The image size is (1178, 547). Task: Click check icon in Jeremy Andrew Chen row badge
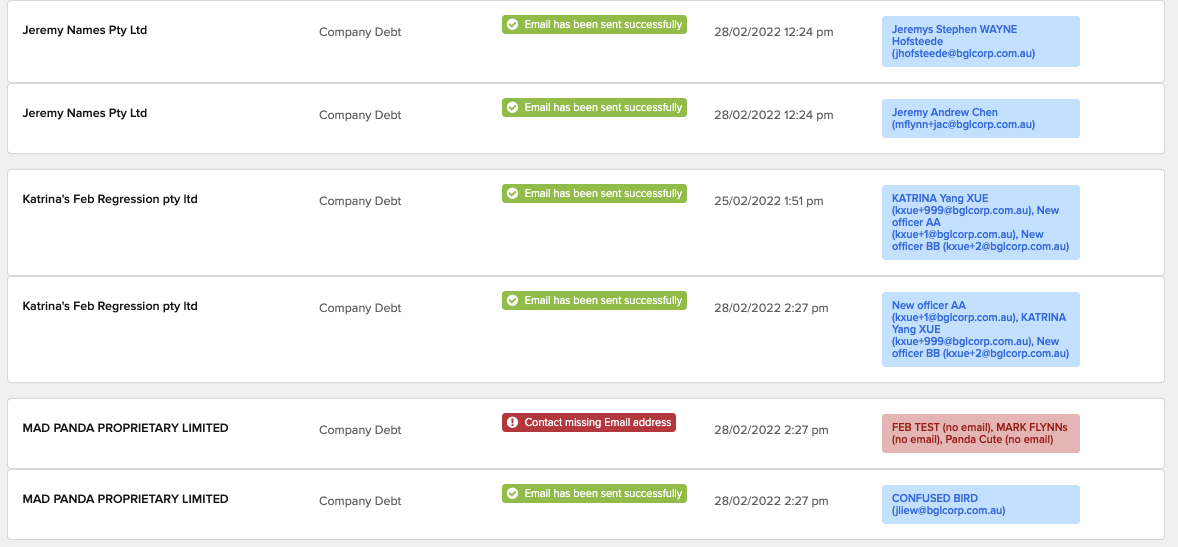(x=513, y=108)
